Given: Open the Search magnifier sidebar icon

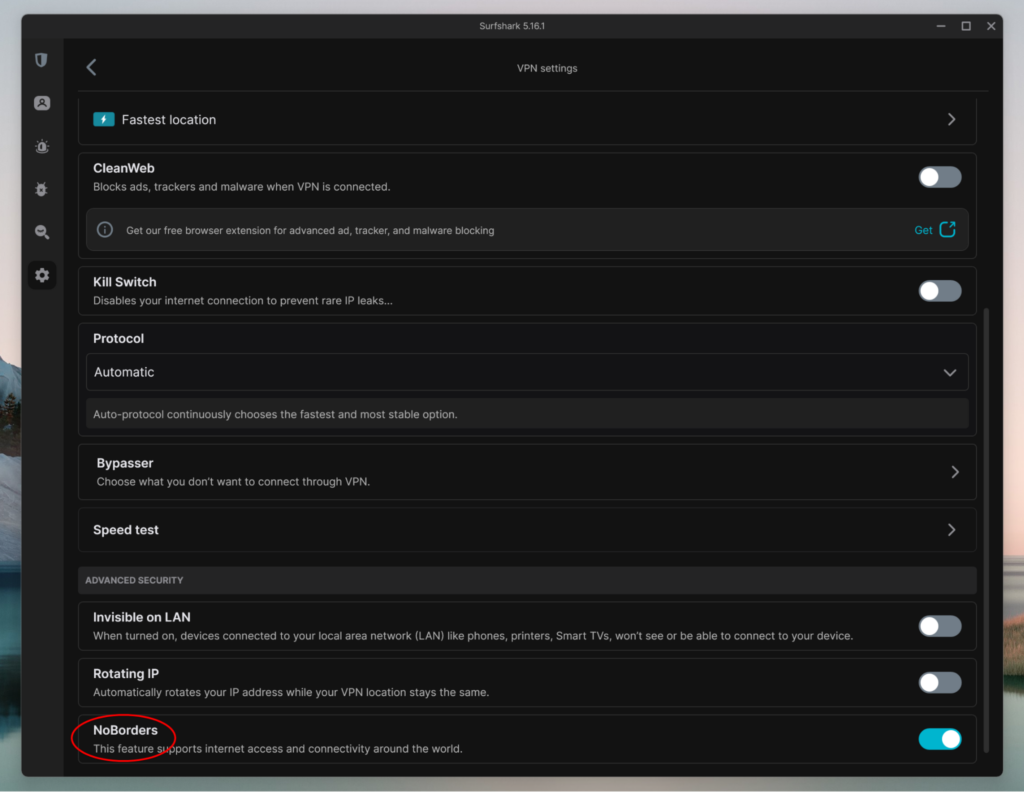Looking at the screenshot, I should [x=42, y=232].
